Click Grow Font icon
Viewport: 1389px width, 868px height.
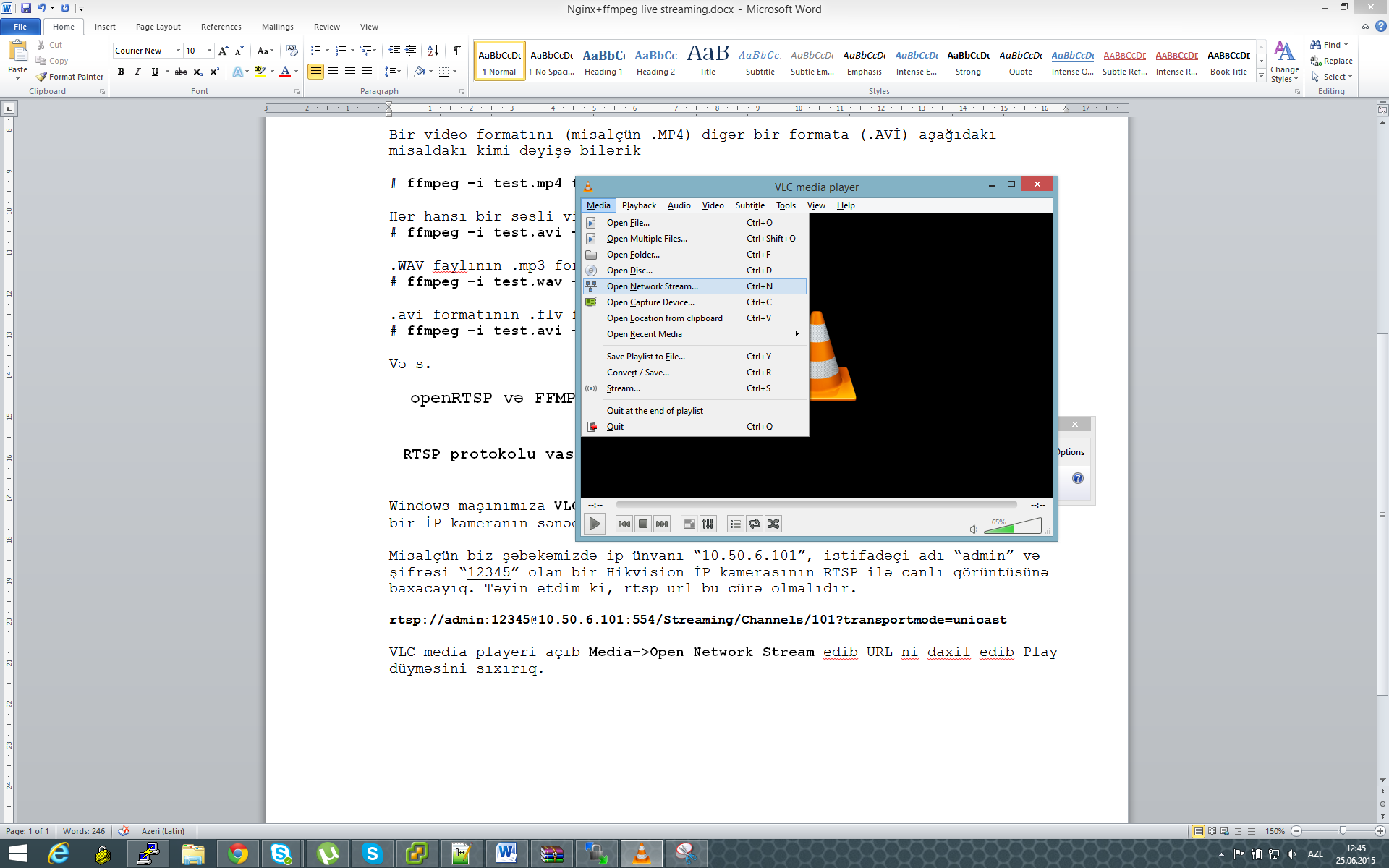[x=223, y=51]
